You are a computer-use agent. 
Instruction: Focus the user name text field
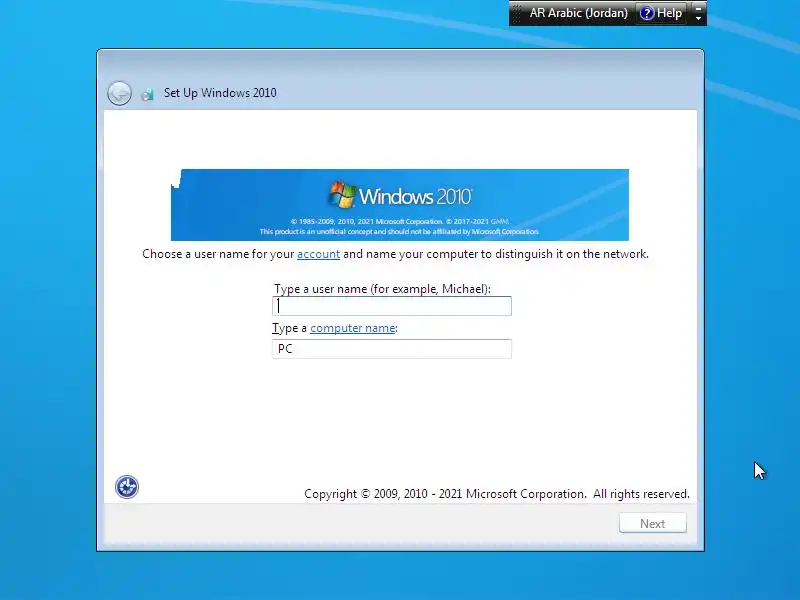pos(392,306)
